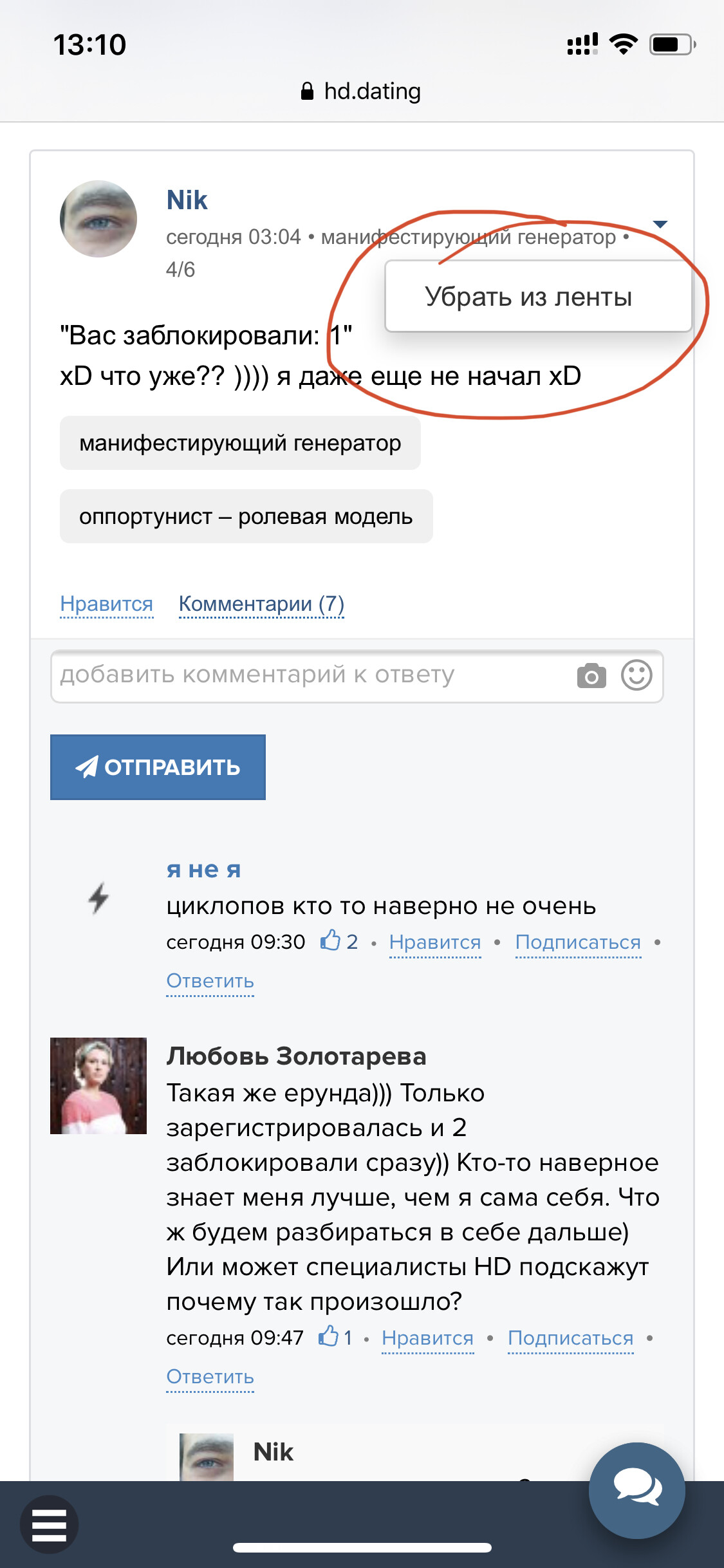724x1568 pixels.
Task: Open Nik's eye profile photo
Action: (98, 219)
